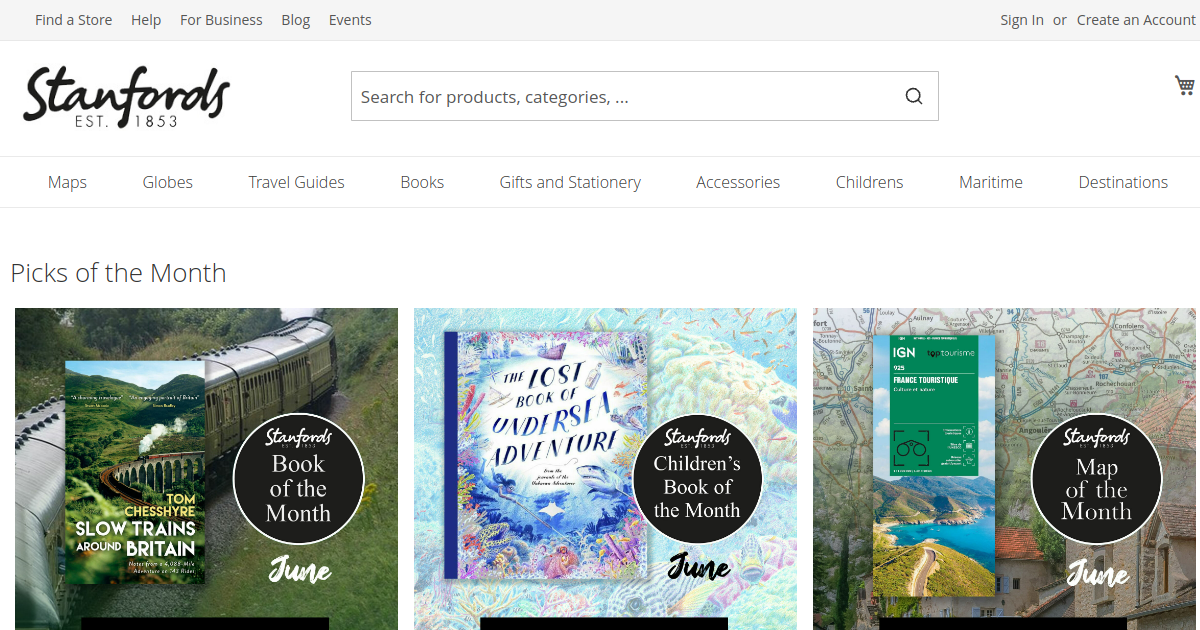Open Slow Trains Around Britain banner

[x=206, y=469]
